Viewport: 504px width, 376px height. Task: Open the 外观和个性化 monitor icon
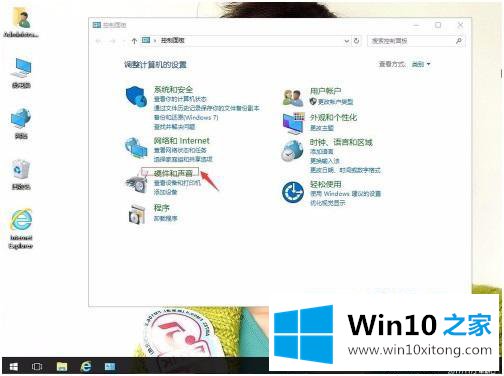click(293, 123)
